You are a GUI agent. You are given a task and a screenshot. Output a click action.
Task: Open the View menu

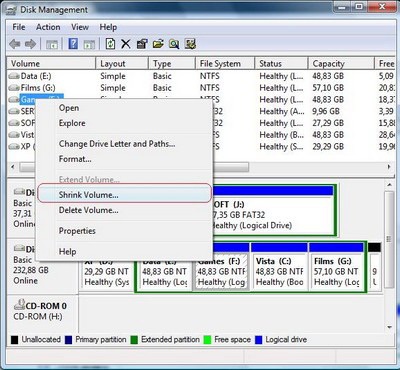coord(80,27)
